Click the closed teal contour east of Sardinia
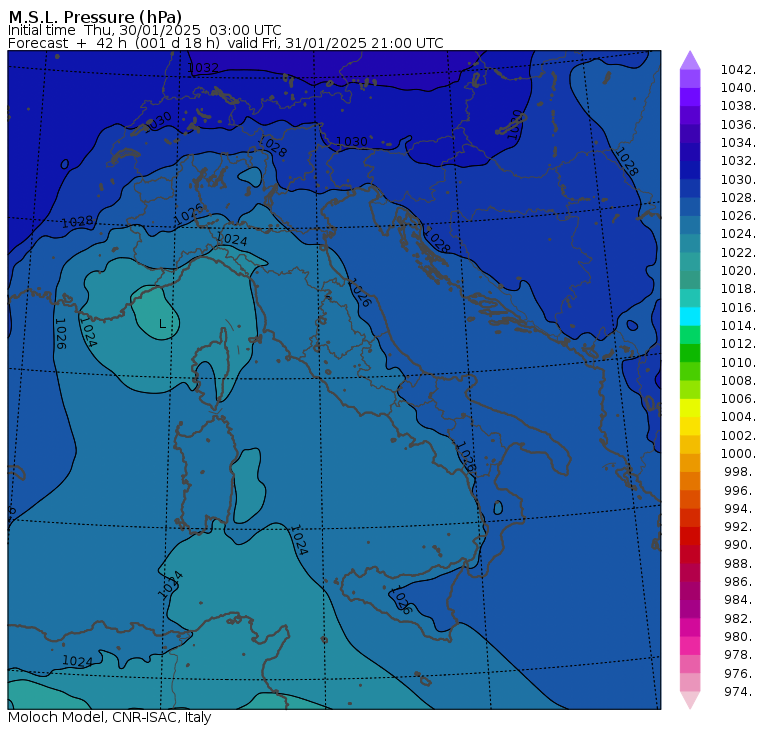Viewport: 760px width, 731px height. click(x=249, y=486)
